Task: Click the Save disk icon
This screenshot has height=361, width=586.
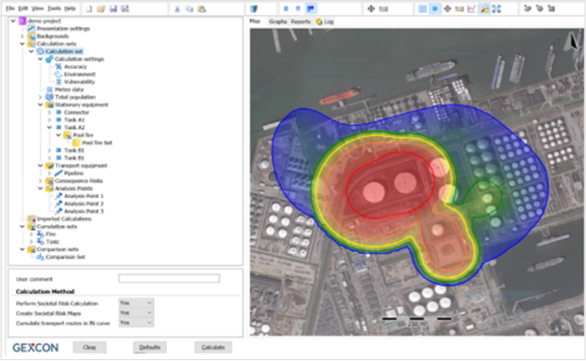Action: pyautogui.click(x=113, y=9)
